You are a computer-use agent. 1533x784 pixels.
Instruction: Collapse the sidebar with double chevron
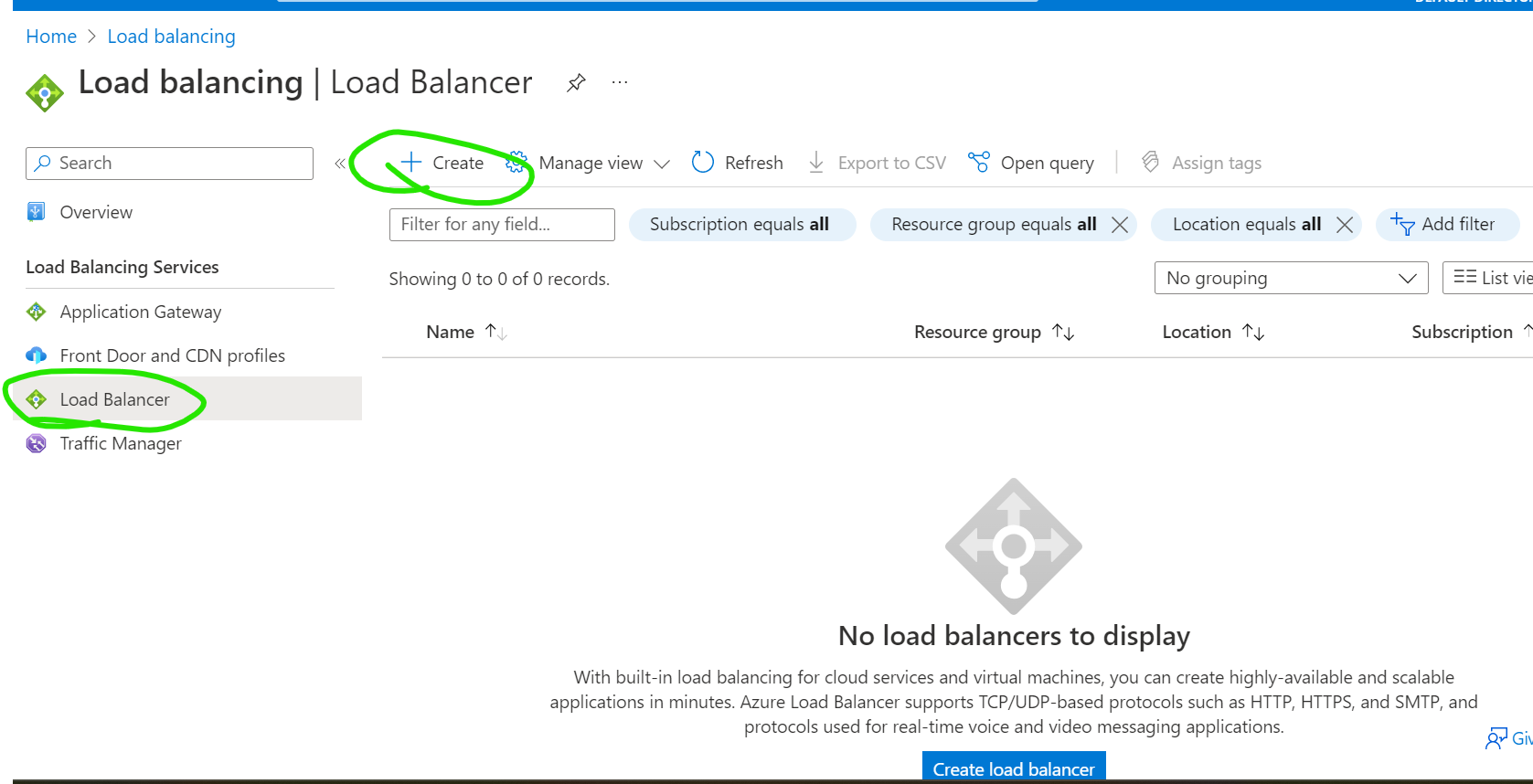[340, 164]
